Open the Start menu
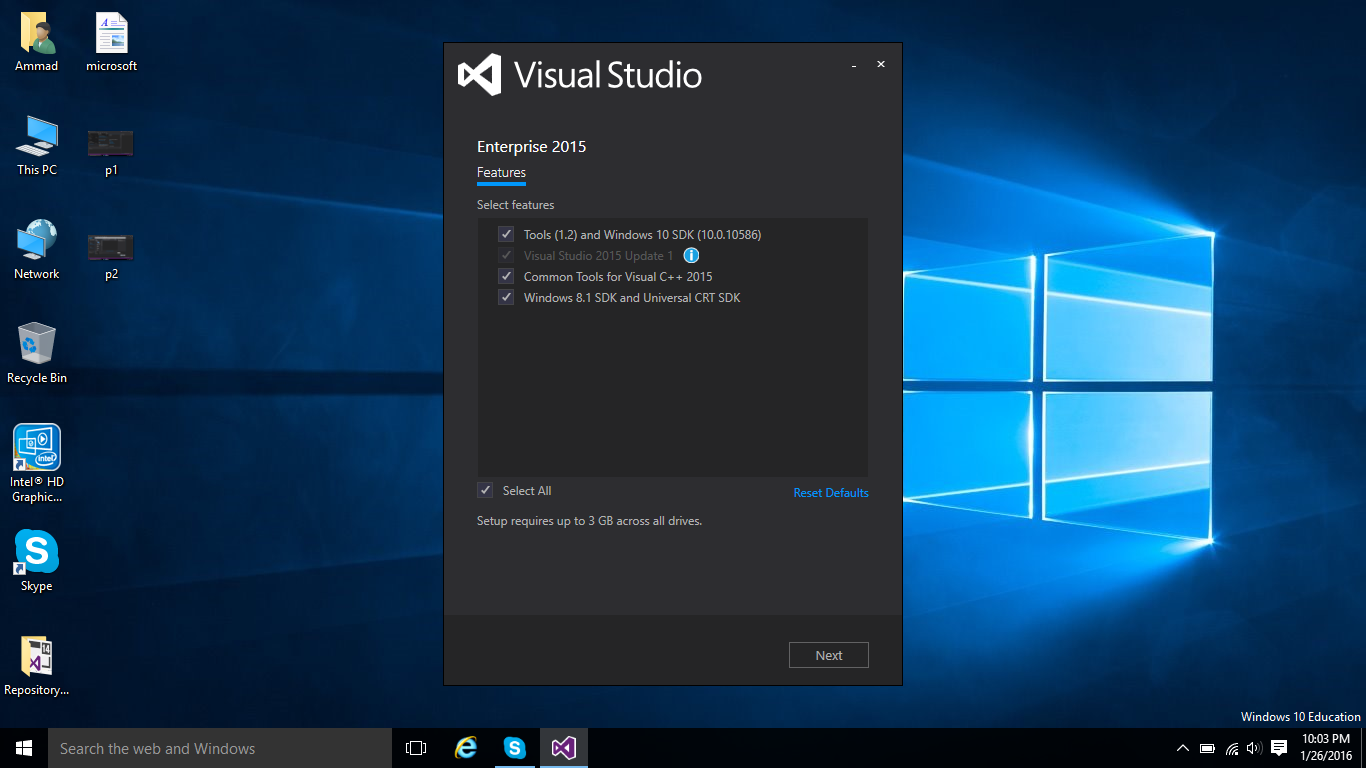 [22, 747]
